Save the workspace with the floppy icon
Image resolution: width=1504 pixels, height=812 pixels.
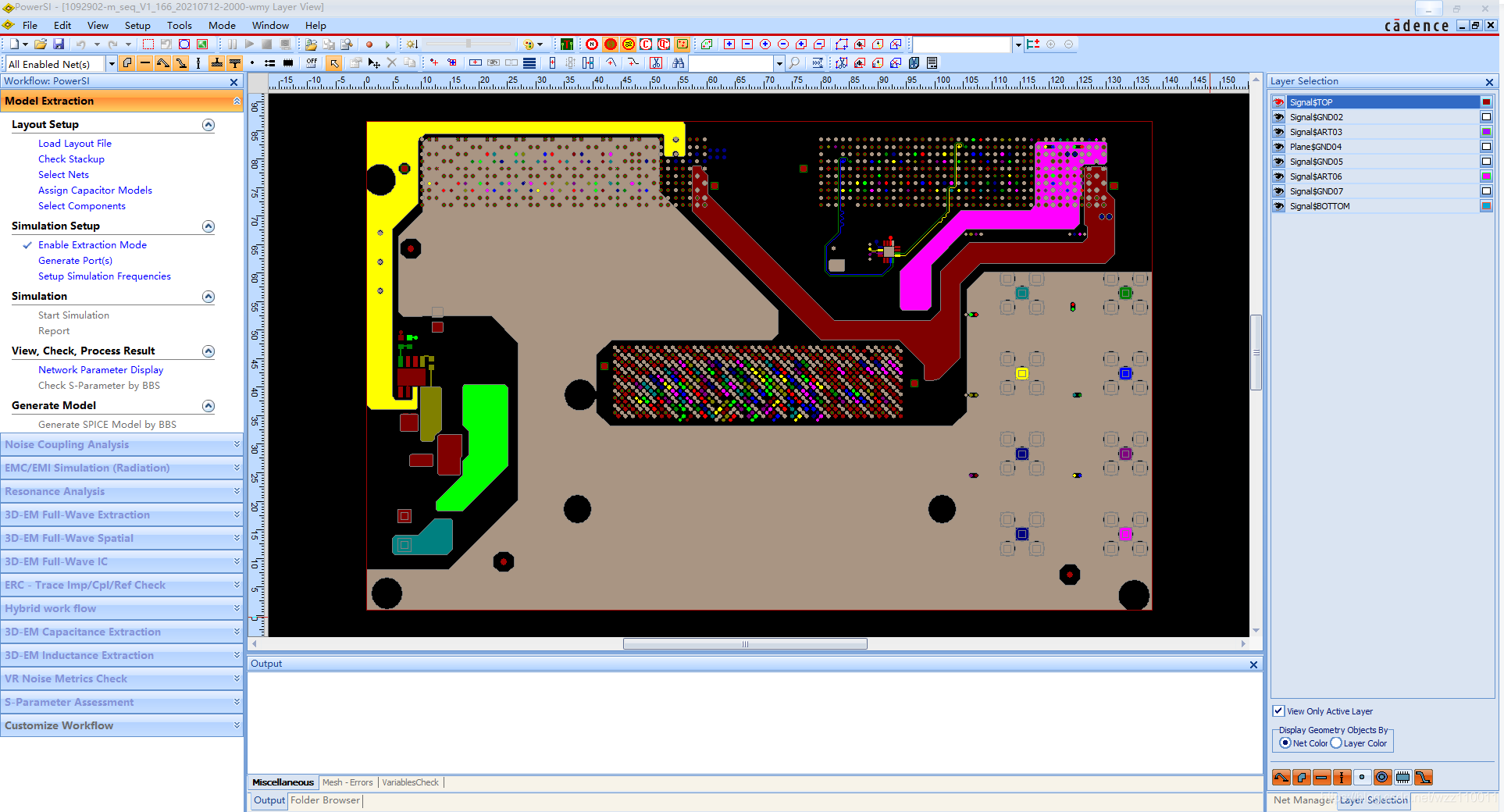[59, 45]
